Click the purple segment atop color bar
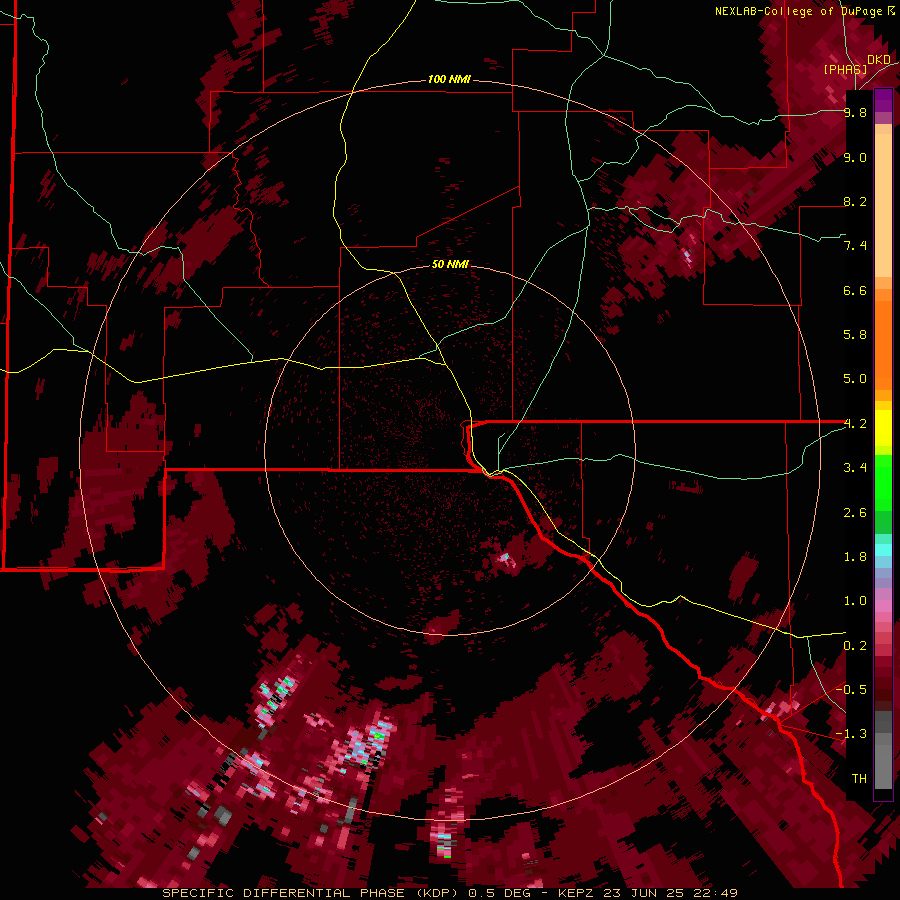This screenshot has width=900, height=900. click(x=883, y=101)
